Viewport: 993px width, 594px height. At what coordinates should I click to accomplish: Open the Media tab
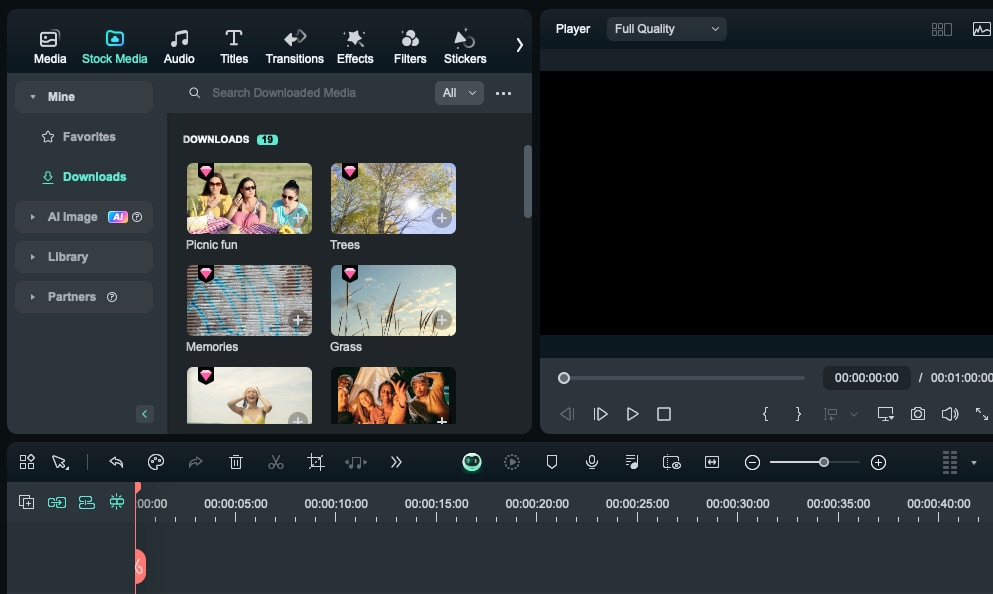pos(49,47)
